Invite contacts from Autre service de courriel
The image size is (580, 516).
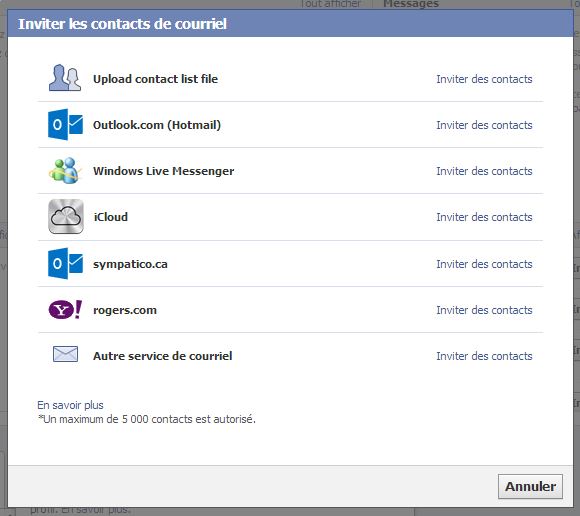(484, 356)
